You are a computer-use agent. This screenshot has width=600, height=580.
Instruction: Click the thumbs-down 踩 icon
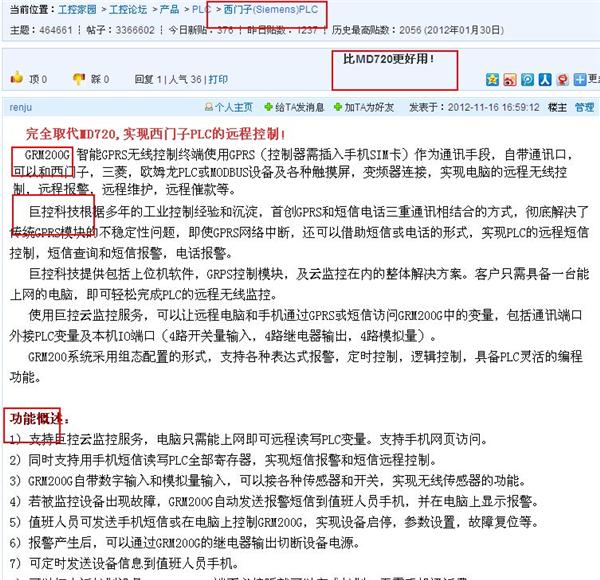tap(79, 79)
